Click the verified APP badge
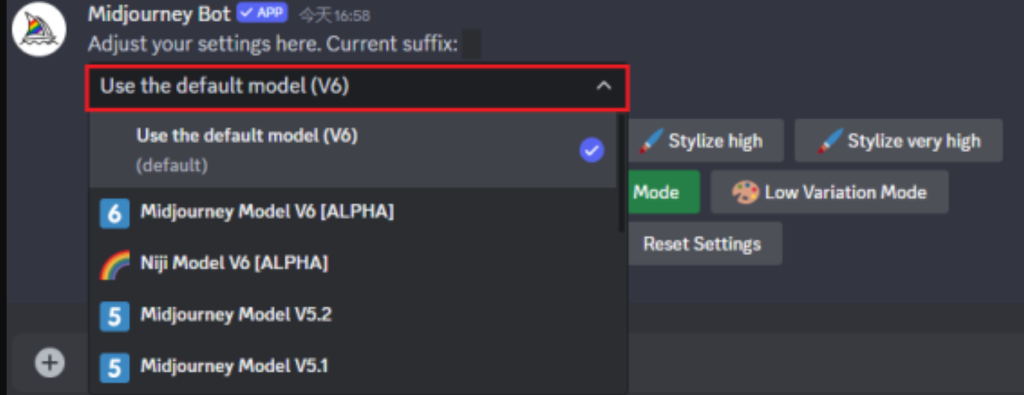 click(x=263, y=12)
